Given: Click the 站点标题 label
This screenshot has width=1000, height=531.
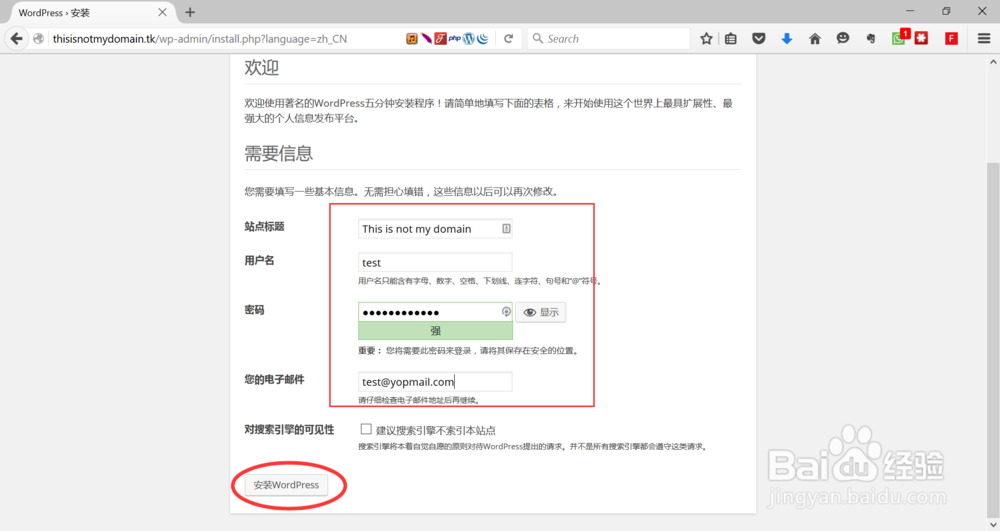Looking at the screenshot, I should 264,226.
